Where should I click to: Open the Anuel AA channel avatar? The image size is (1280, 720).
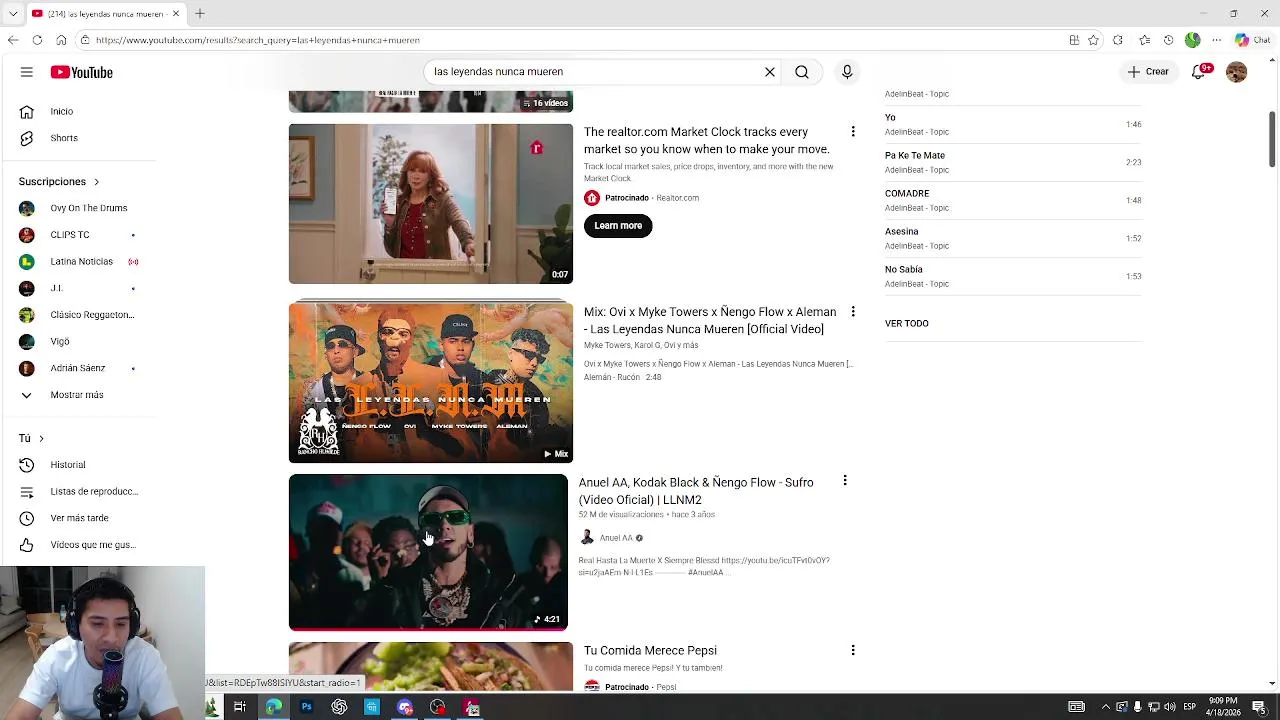tap(587, 538)
